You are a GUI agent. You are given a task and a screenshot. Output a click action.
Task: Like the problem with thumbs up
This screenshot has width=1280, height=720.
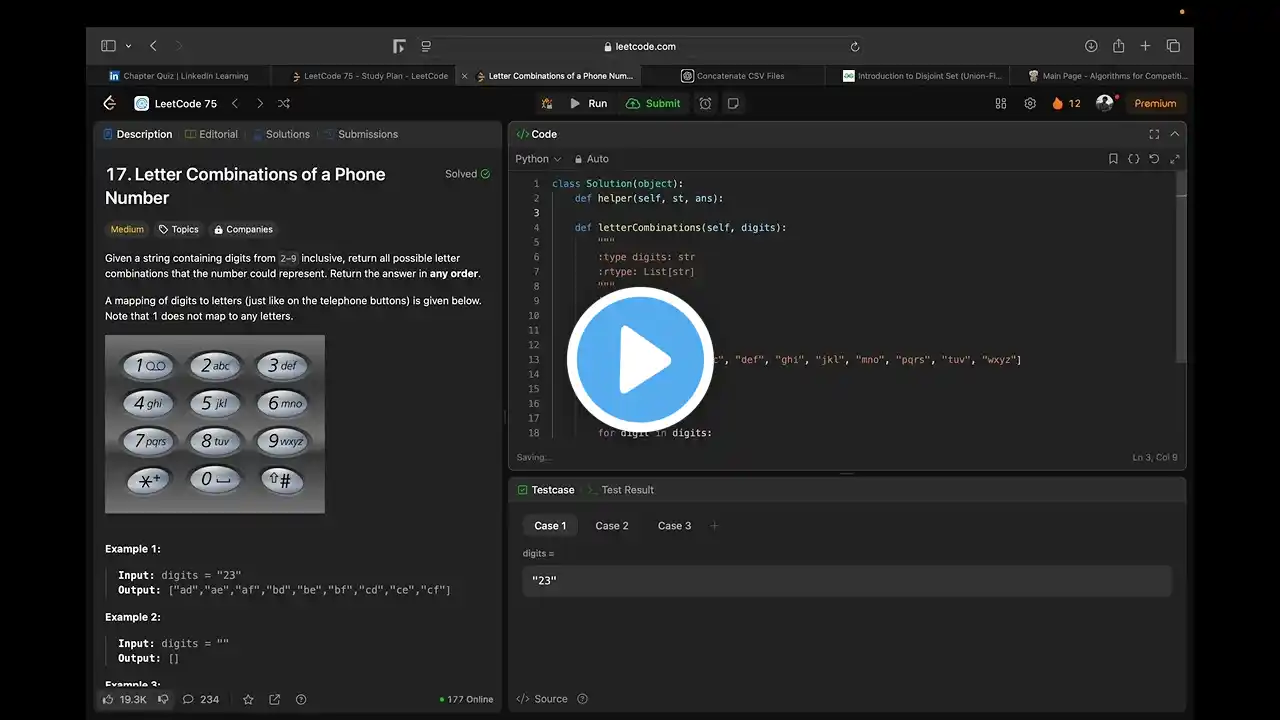coord(108,699)
